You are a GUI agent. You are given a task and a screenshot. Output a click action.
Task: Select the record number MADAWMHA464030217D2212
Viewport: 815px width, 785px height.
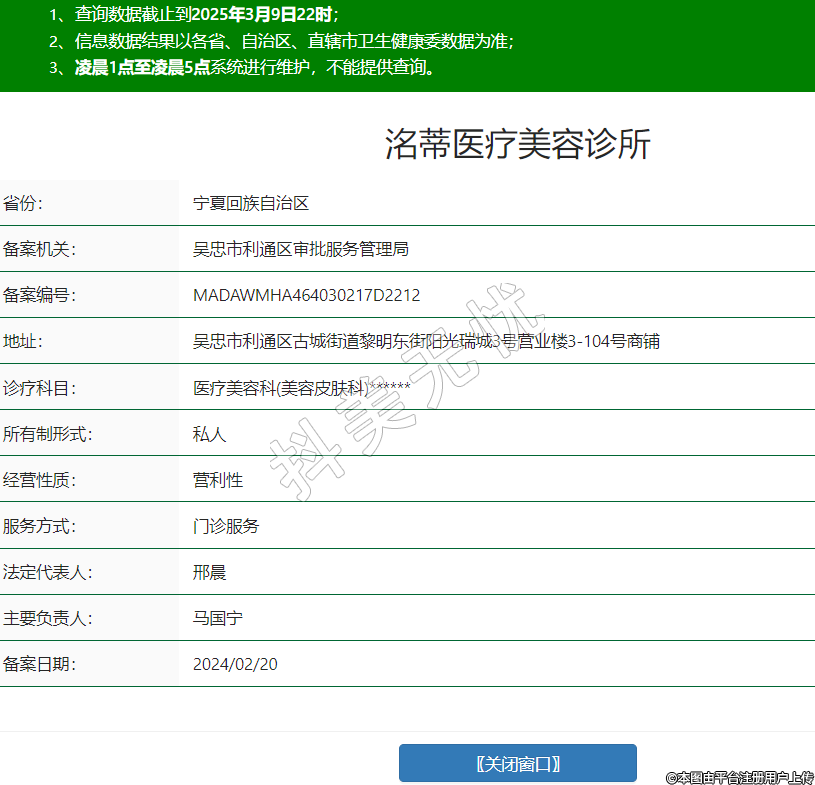pos(306,295)
